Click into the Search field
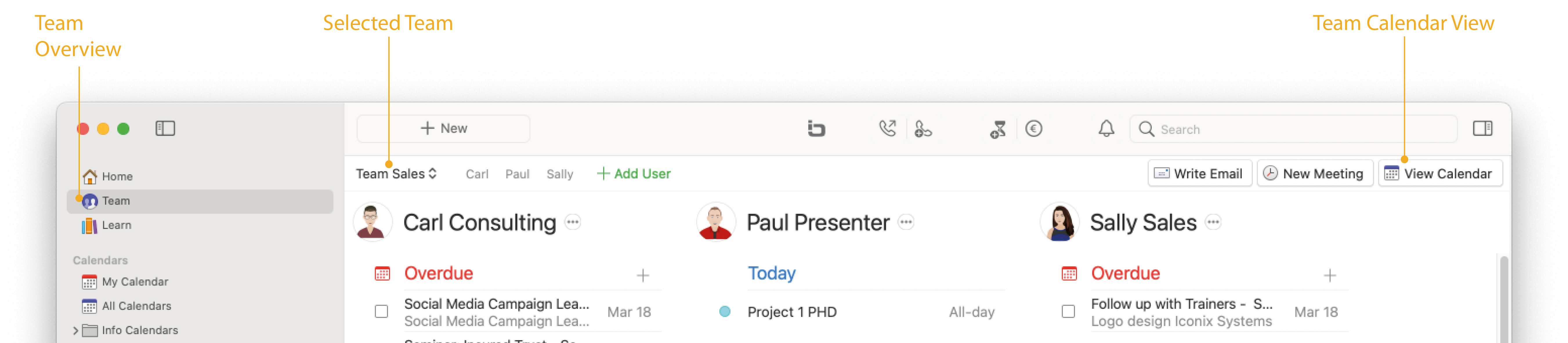The image size is (1568, 343). pos(1294,129)
